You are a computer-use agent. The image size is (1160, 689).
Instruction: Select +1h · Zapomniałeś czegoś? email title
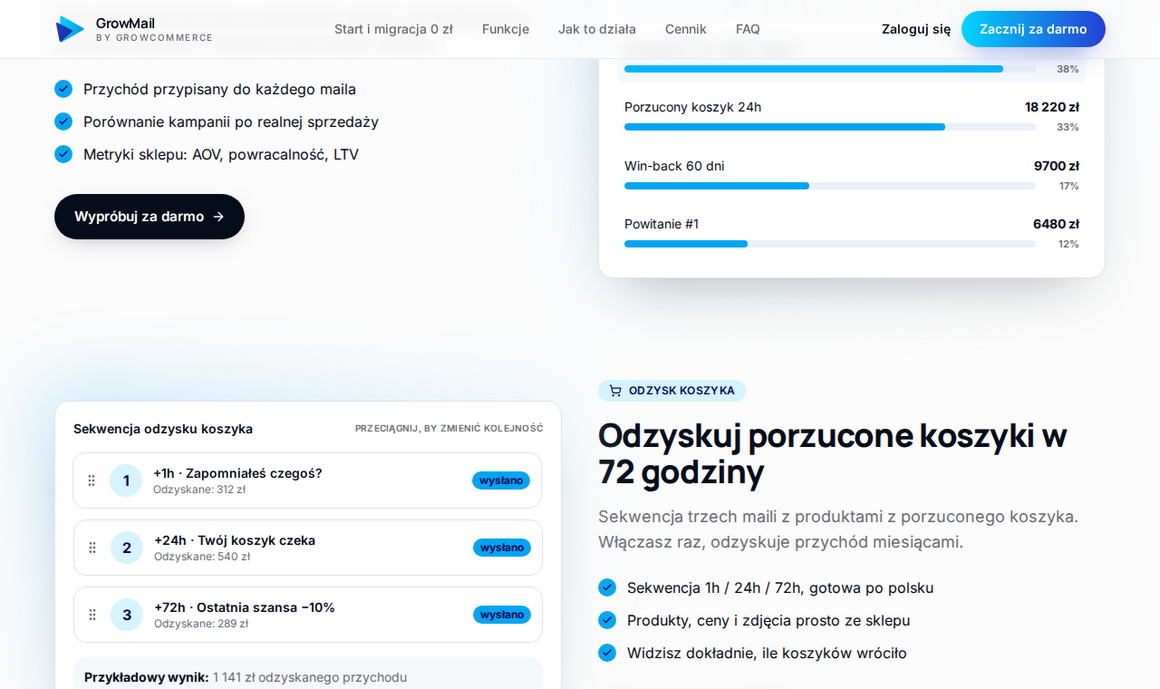click(237, 474)
